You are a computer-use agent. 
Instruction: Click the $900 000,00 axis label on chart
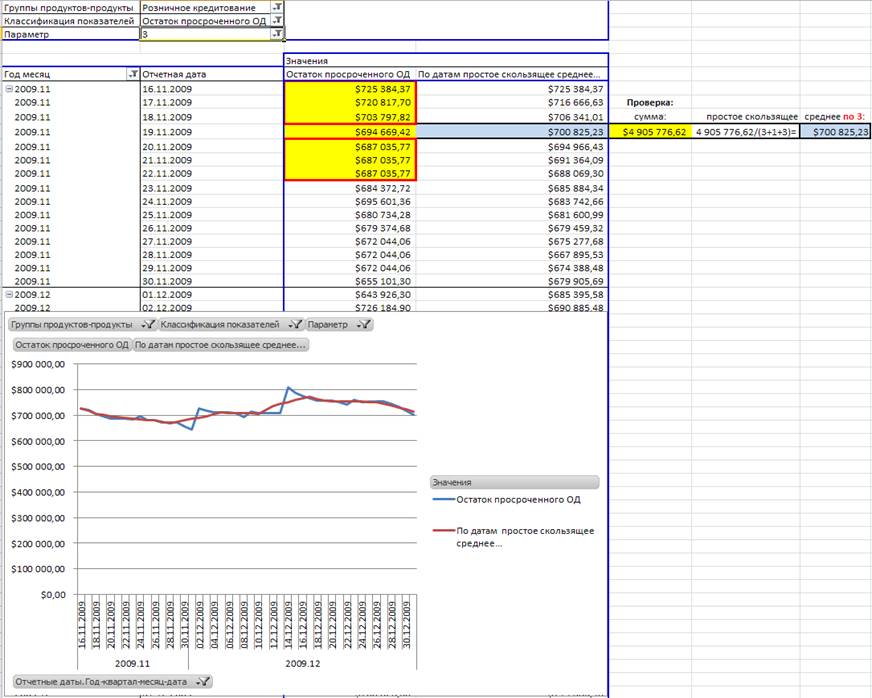tap(38, 364)
